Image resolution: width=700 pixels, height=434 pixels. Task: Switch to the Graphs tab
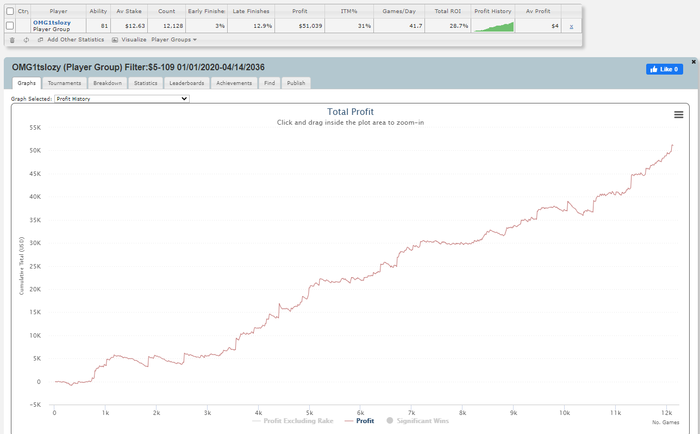pyautogui.click(x=27, y=83)
